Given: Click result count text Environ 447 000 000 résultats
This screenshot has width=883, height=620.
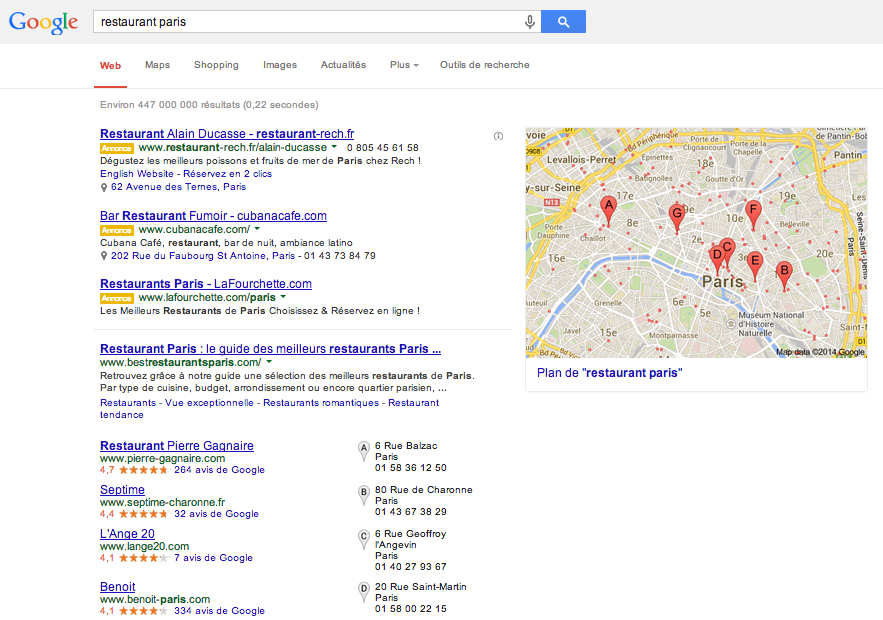Looking at the screenshot, I should (209, 105).
